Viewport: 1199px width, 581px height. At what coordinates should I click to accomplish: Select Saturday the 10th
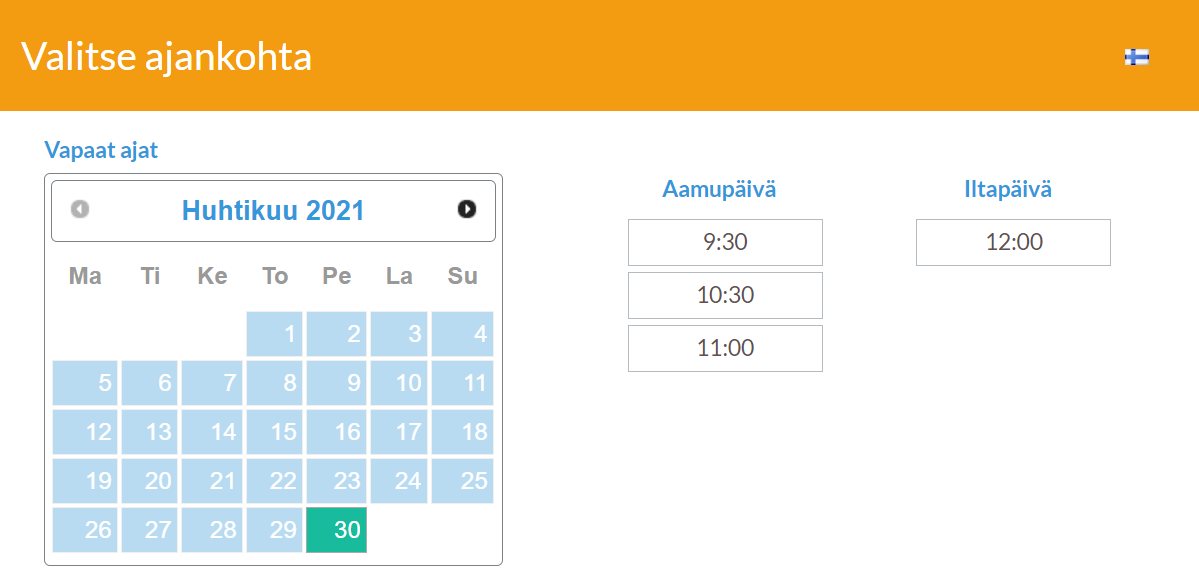click(x=398, y=383)
